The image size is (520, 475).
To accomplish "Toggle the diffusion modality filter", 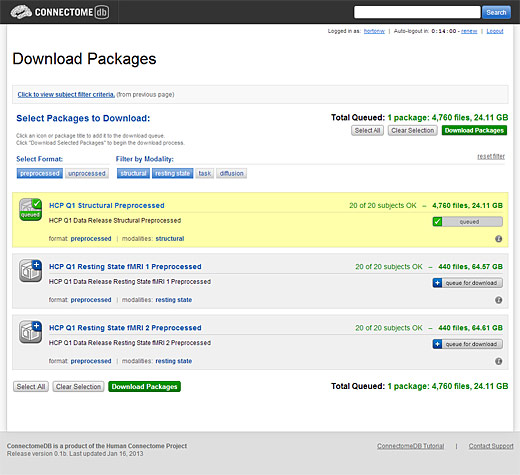I will (232, 173).
